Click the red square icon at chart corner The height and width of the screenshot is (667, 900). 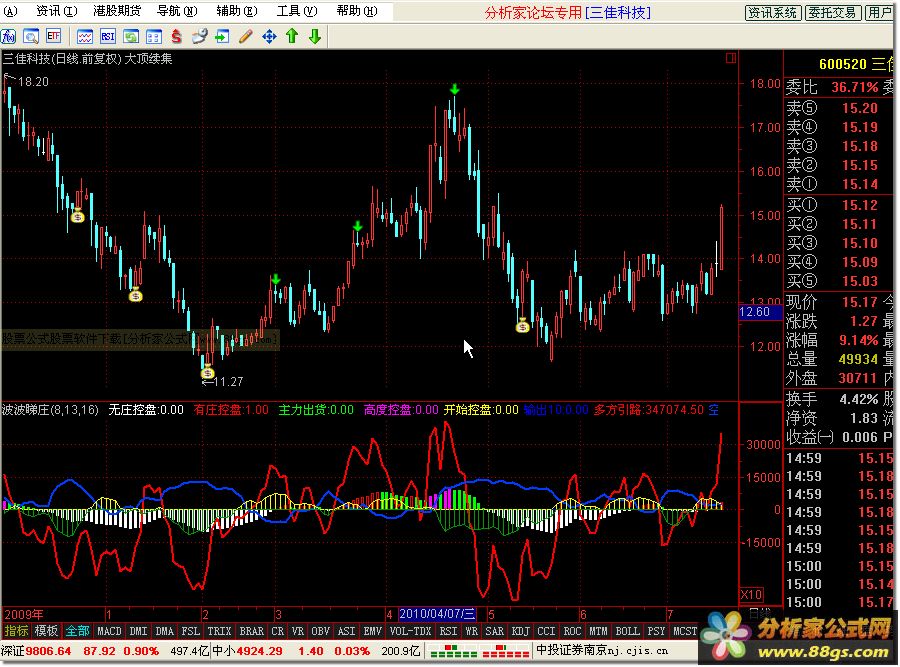pyautogui.click(x=731, y=58)
